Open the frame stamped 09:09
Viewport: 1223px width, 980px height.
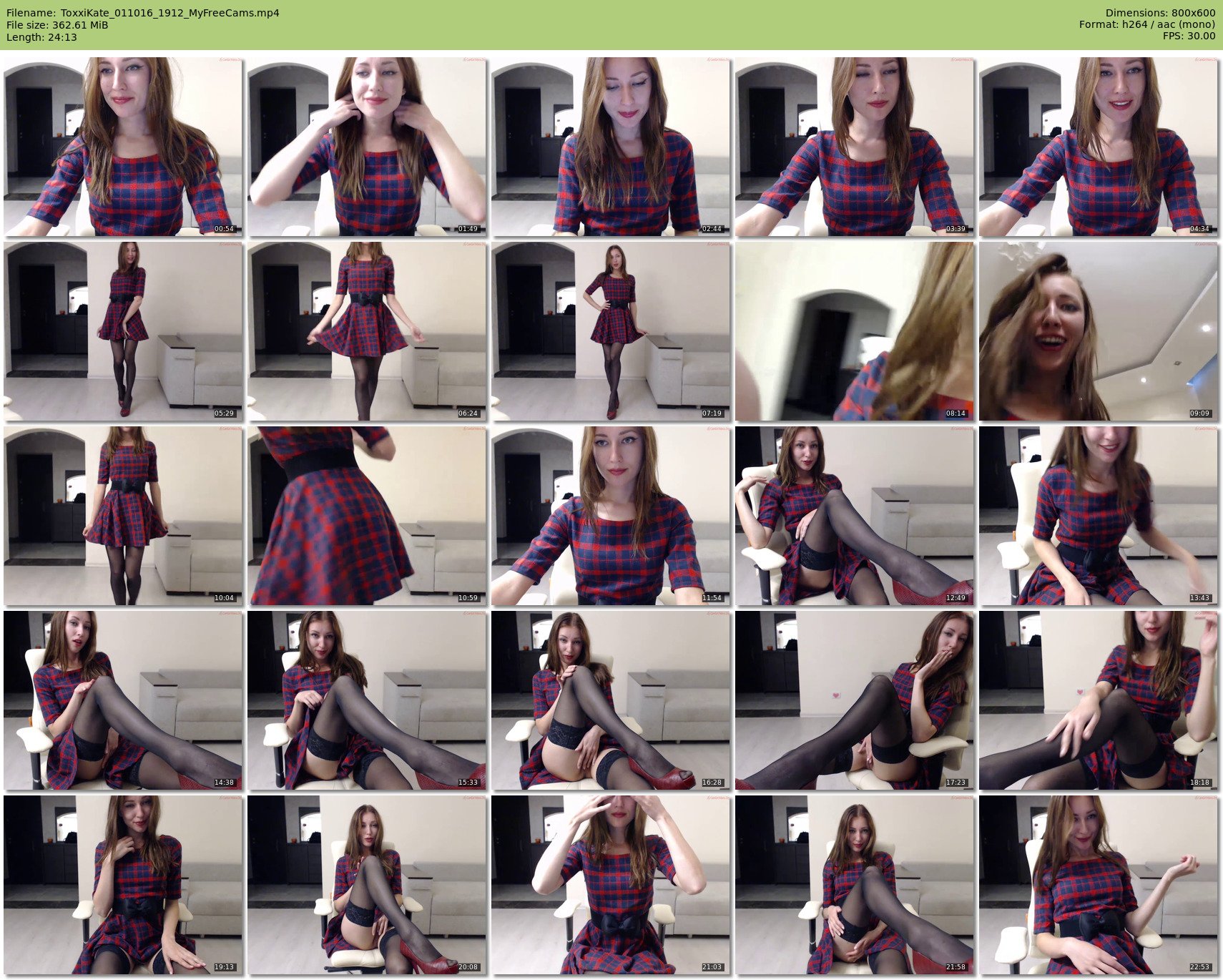click(x=1099, y=331)
